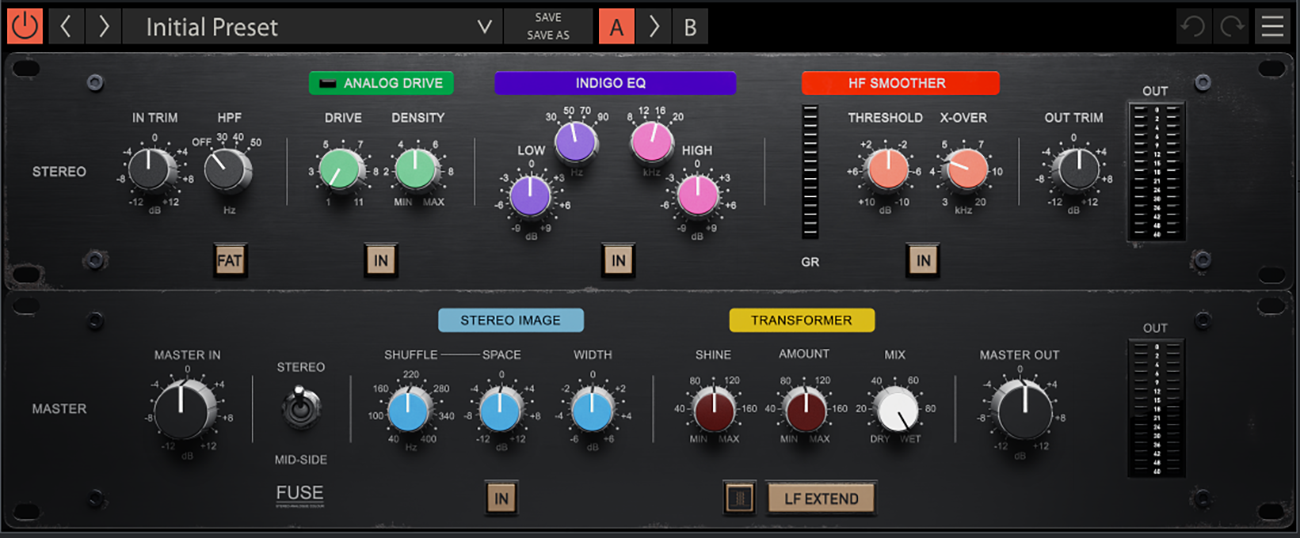Click the undo arrow icon
1300x538 pixels.
[x=1192, y=26]
